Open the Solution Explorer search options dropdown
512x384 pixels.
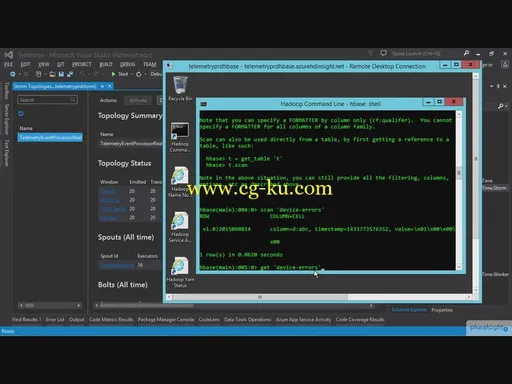507,106
